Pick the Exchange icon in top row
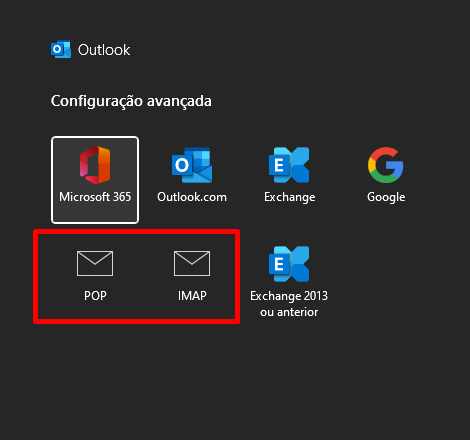The height and width of the screenshot is (440, 470). (x=289, y=165)
